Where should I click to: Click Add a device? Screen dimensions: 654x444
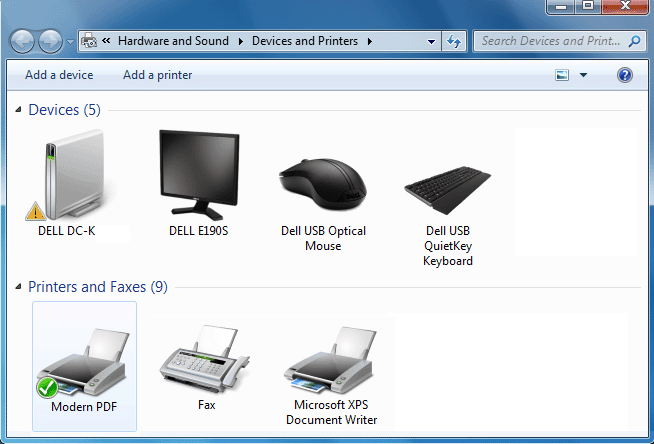click(59, 75)
